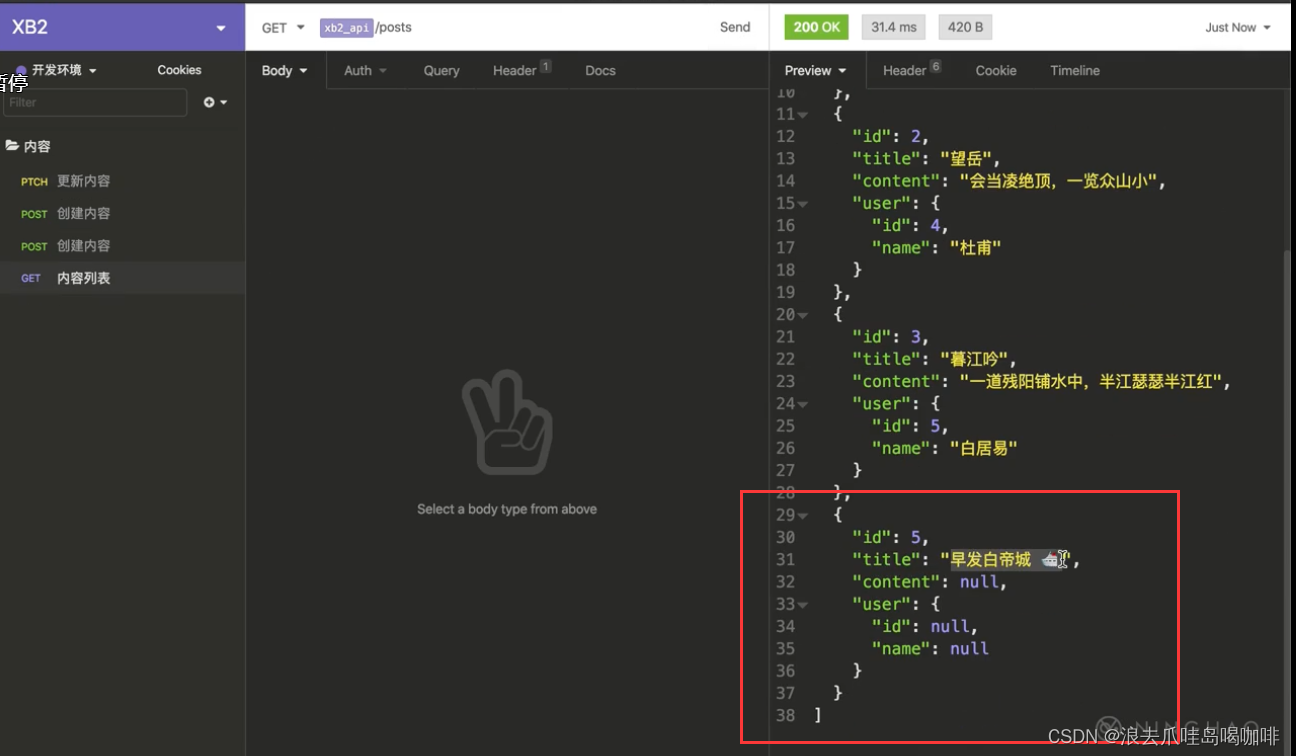Click the "name": null line 35
The height and width of the screenshot is (756, 1296).
[x=930, y=648]
